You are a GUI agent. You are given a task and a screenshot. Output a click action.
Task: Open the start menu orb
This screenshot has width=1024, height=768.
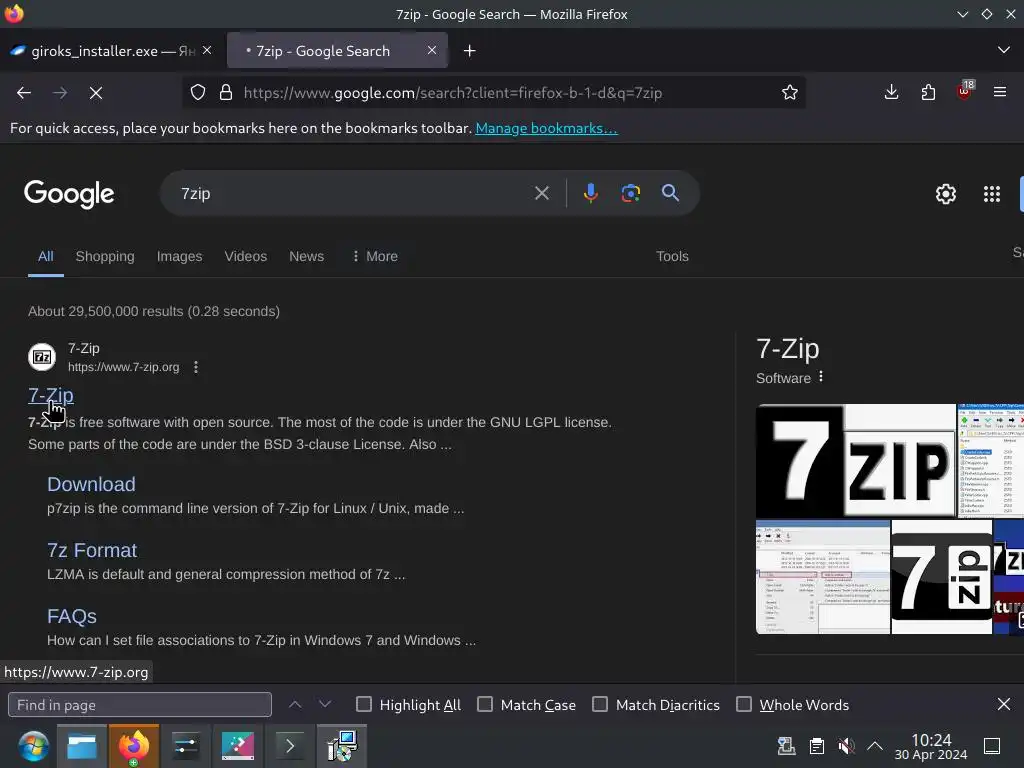pos(33,746)
